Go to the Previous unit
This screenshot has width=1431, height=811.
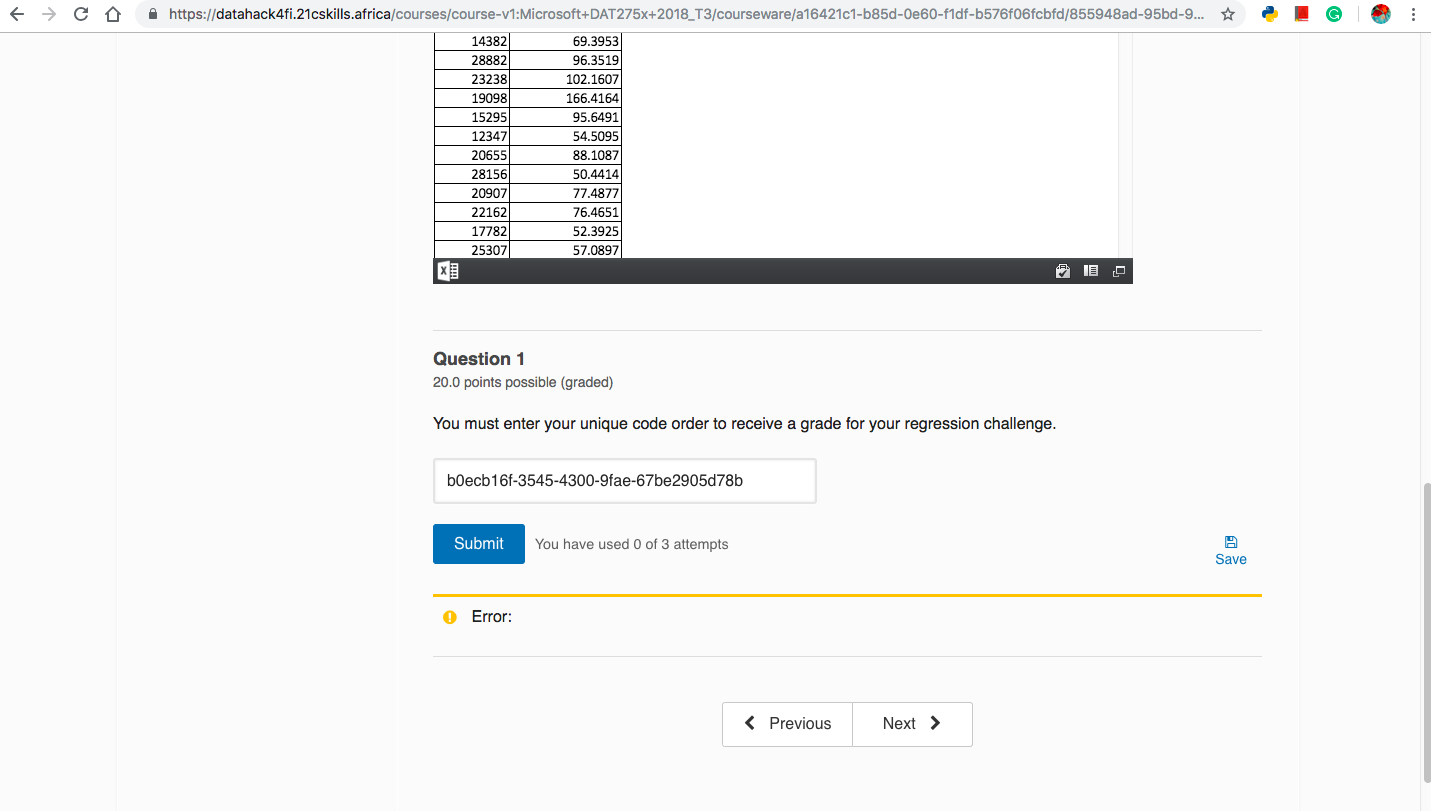tap(788, 724)
